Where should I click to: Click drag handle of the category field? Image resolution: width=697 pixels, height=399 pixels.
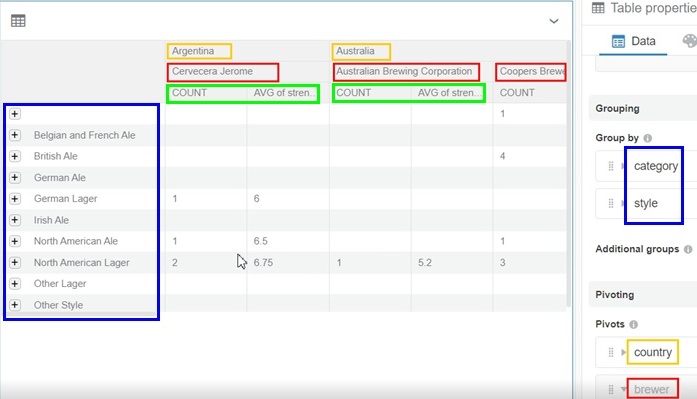click(x=611, y=166)
